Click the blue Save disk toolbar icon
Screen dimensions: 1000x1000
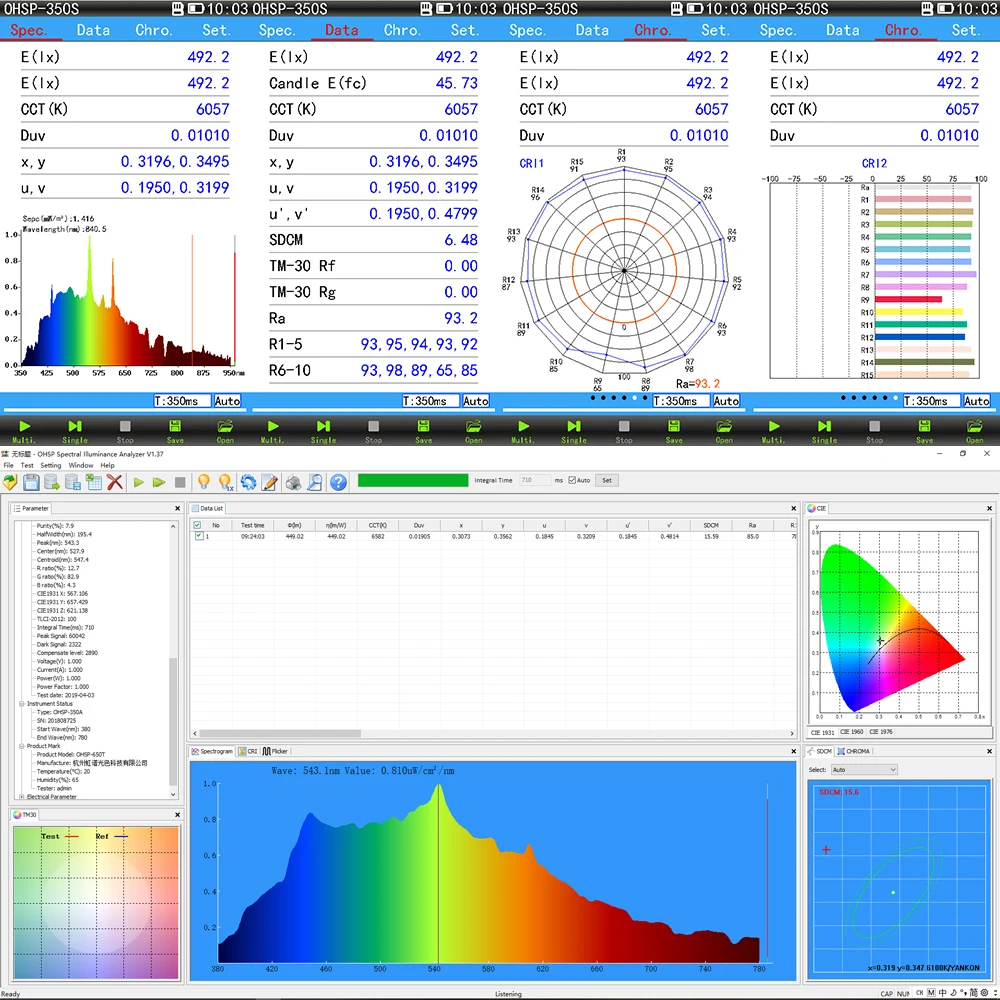pos(31,482)
